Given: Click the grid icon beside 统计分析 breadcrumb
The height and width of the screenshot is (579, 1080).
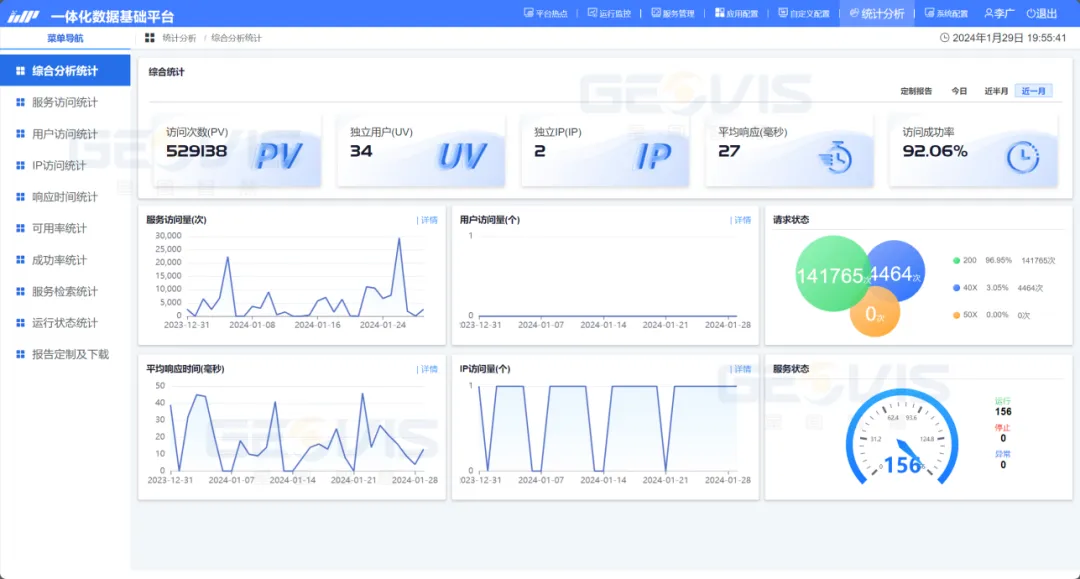Looking at the screenshot, I should pyautogui.click(x=150, y=38).
